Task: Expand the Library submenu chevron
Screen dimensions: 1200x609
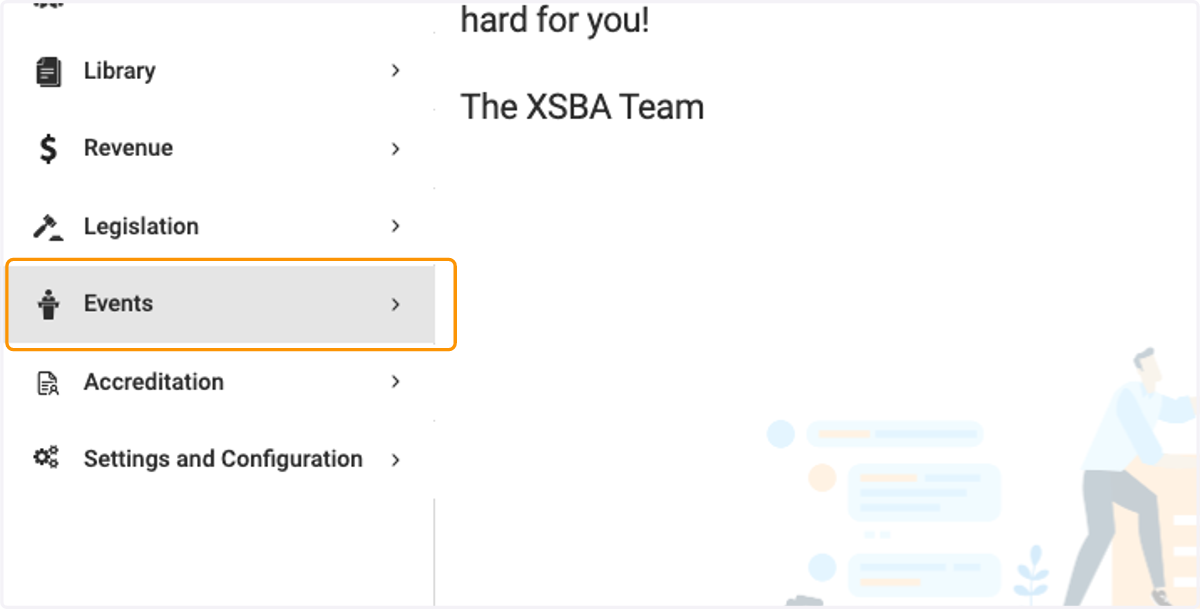Action: [396, 71]
